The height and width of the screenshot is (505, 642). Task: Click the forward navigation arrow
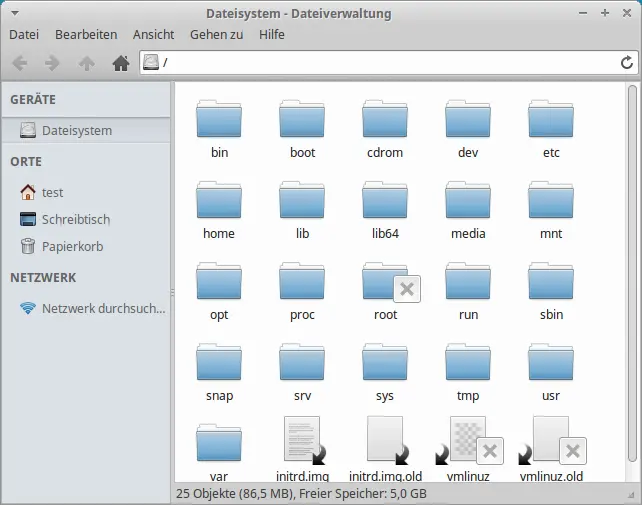[x=53, y=63]
